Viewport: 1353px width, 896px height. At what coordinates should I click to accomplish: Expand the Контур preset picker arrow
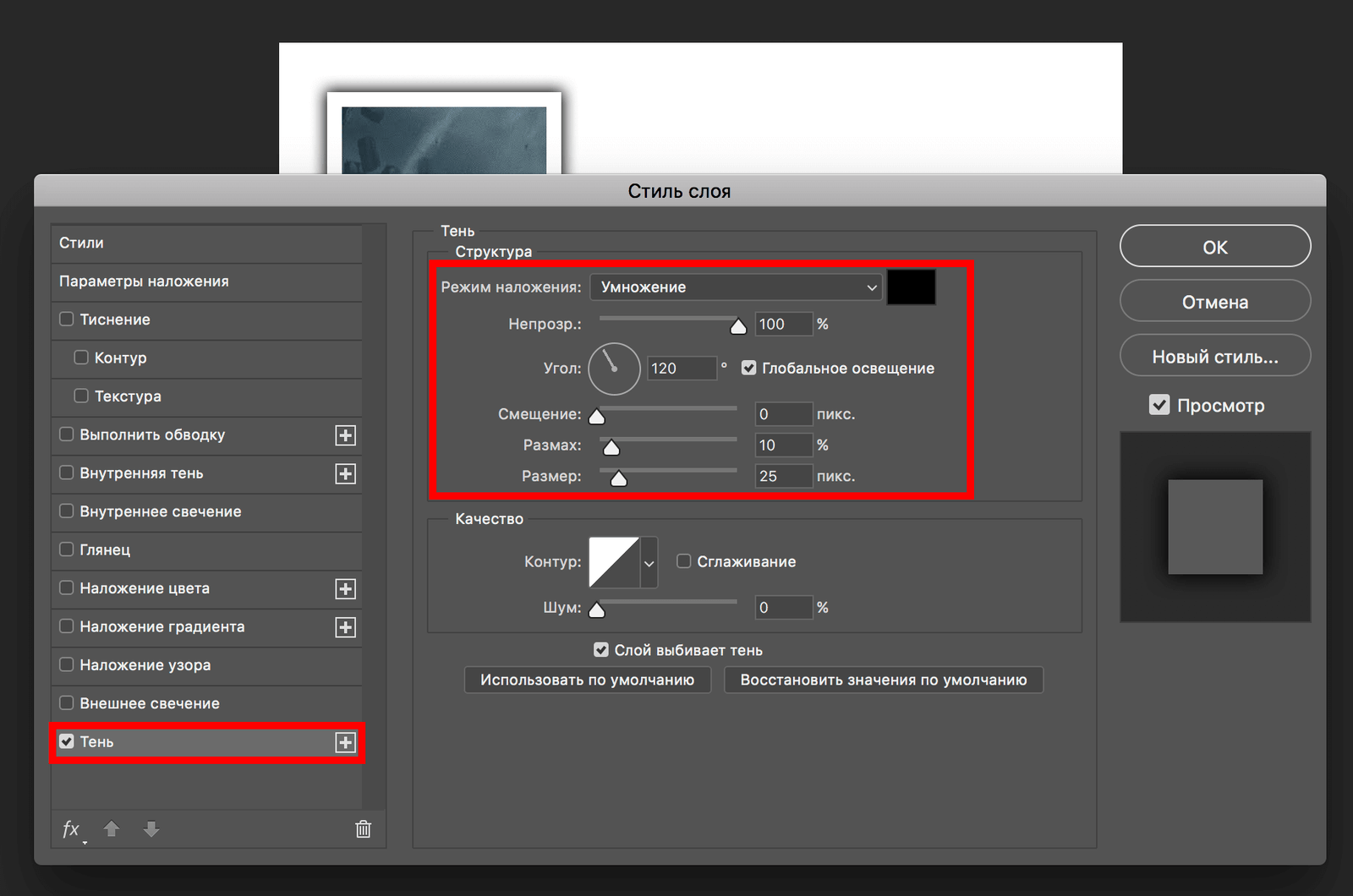tap(649, 562)
